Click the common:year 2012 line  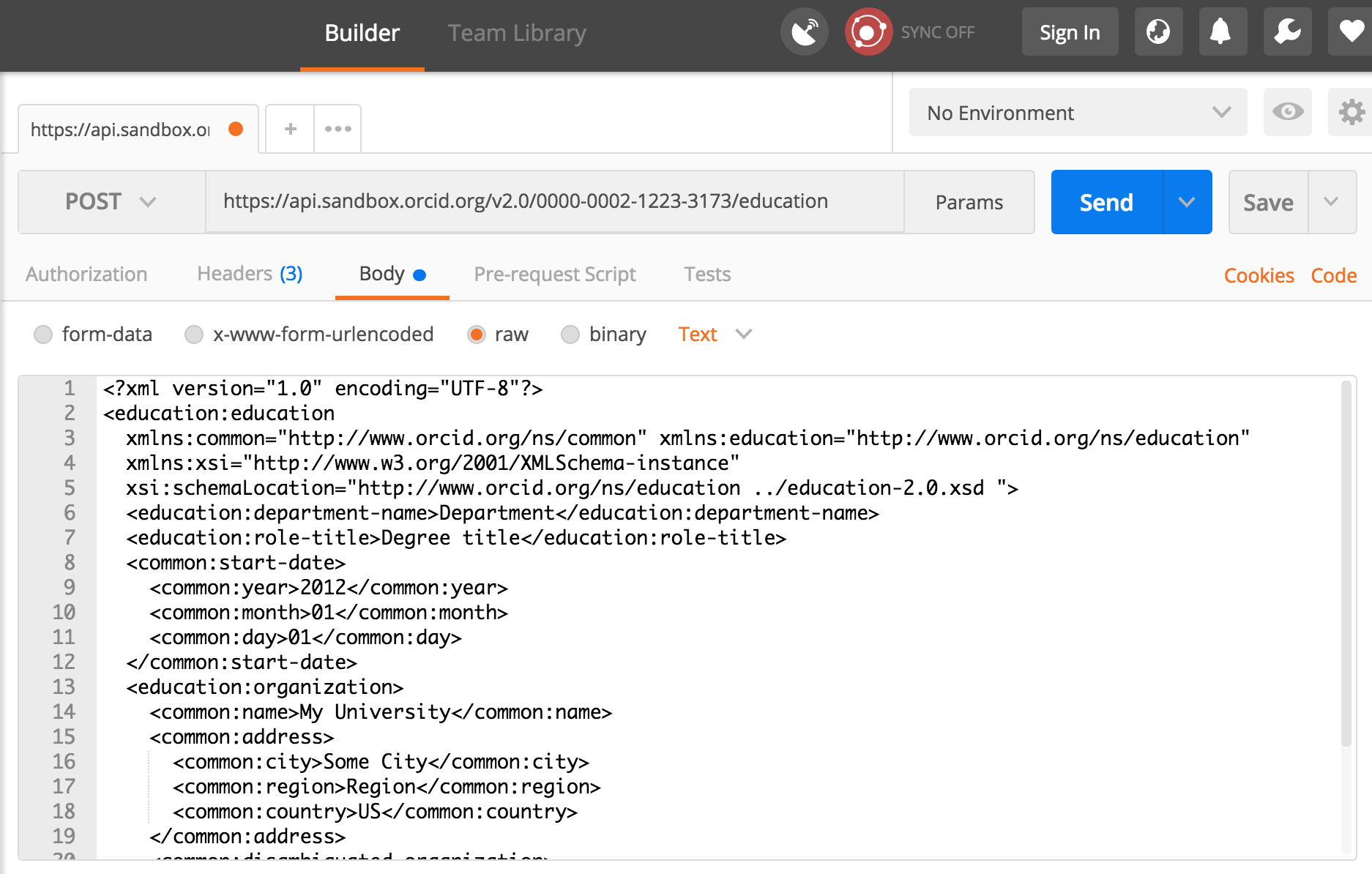point(329,587)
